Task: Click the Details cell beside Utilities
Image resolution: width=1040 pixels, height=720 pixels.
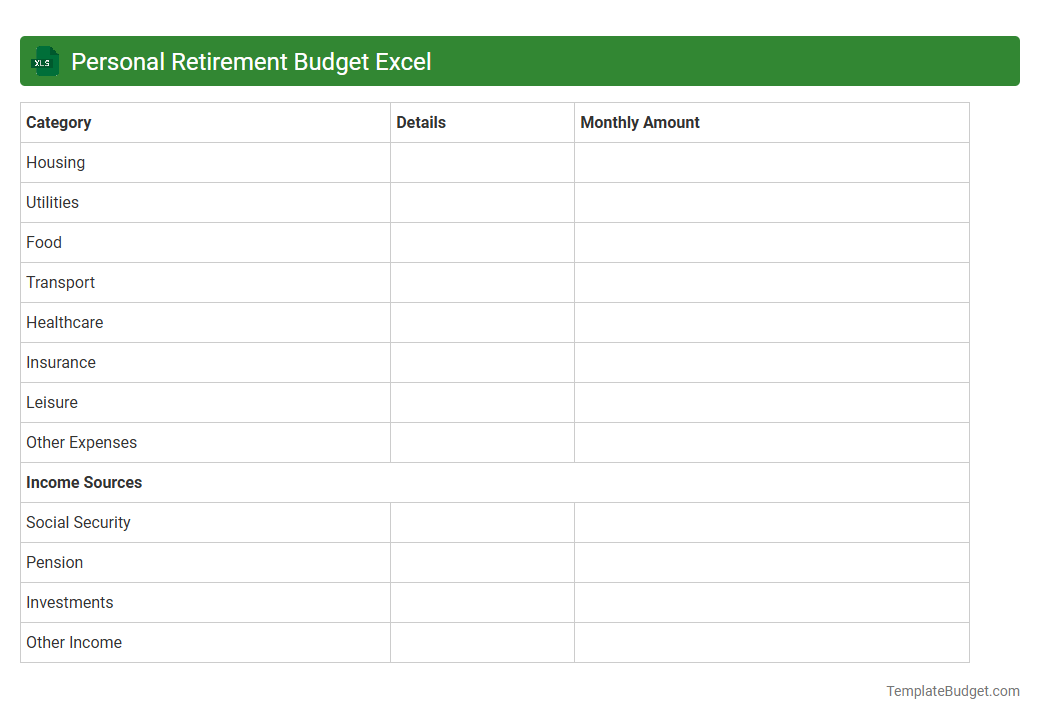Action: coord(482,202)
